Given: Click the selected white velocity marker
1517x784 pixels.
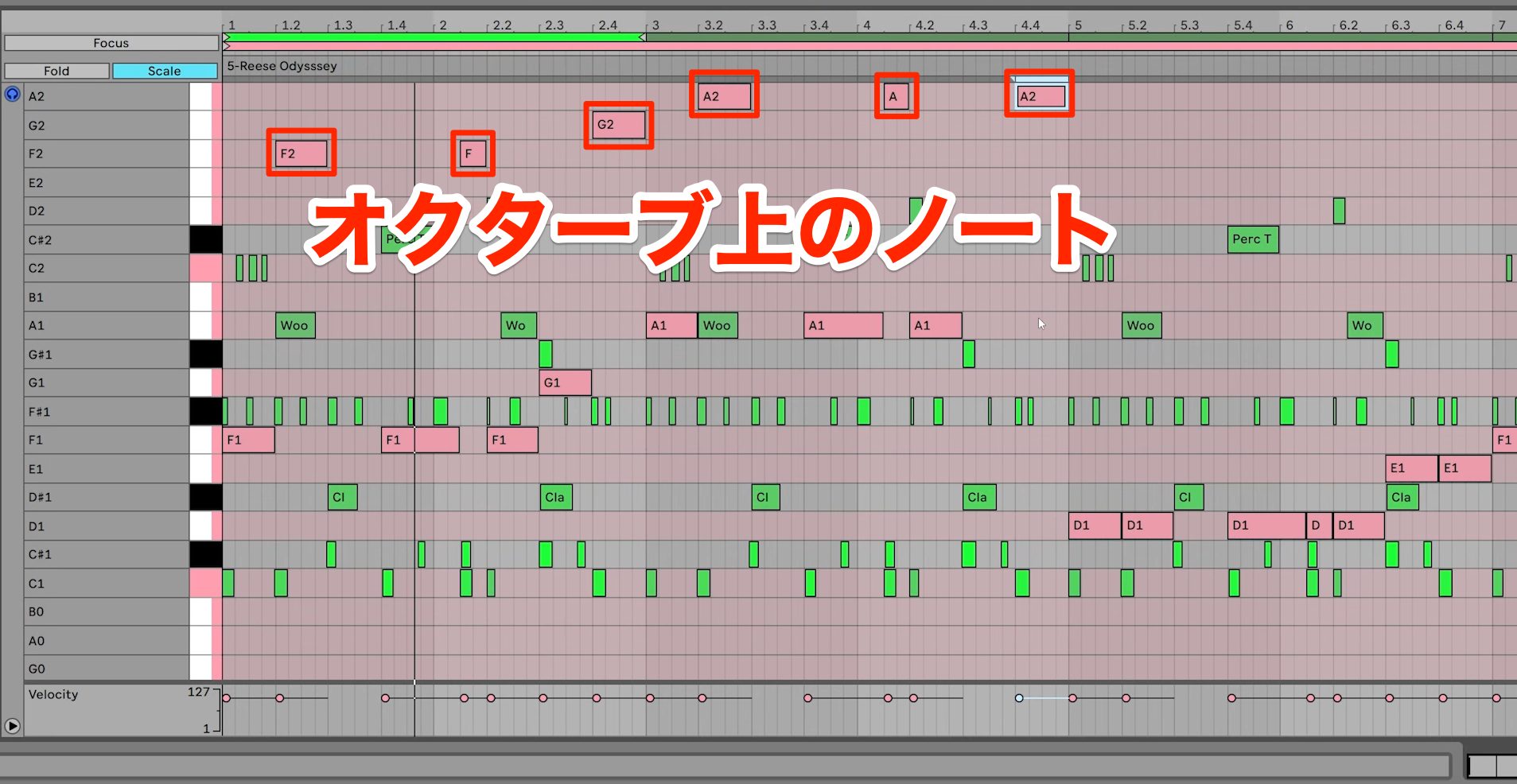Looking at the screenshot, I should [1019, 698].
